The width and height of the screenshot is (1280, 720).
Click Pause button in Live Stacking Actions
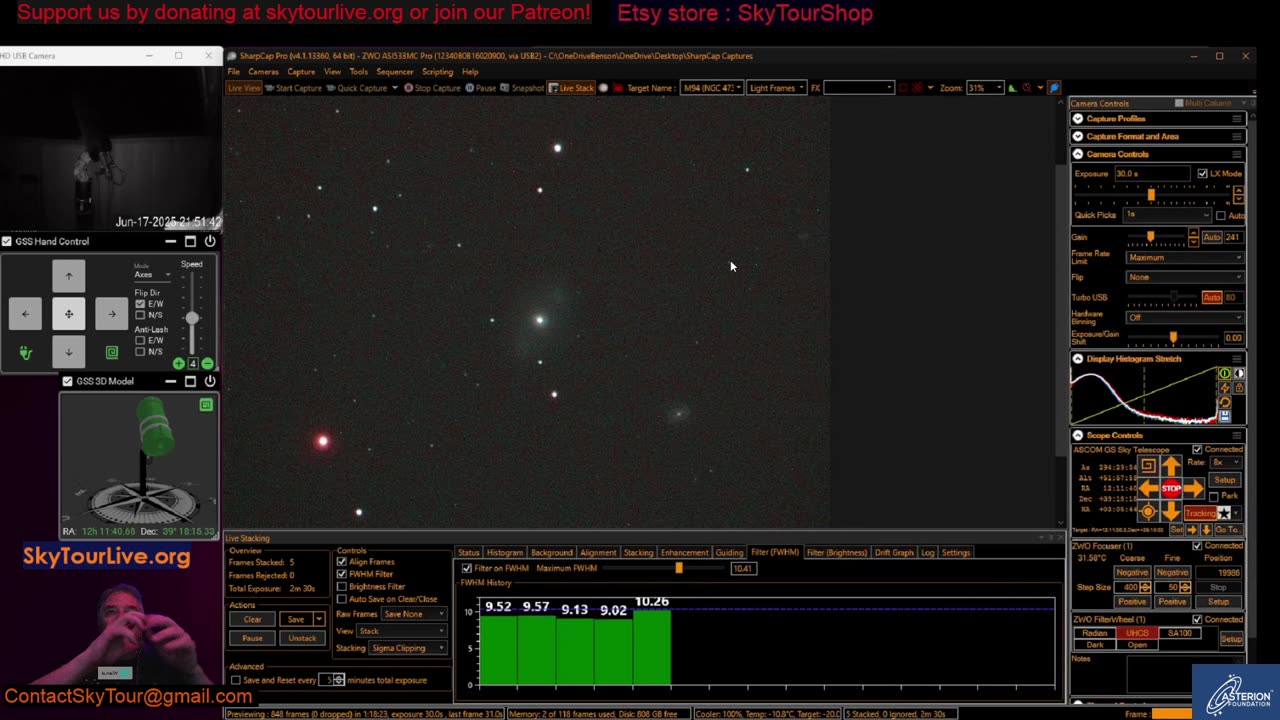(252, 638)
